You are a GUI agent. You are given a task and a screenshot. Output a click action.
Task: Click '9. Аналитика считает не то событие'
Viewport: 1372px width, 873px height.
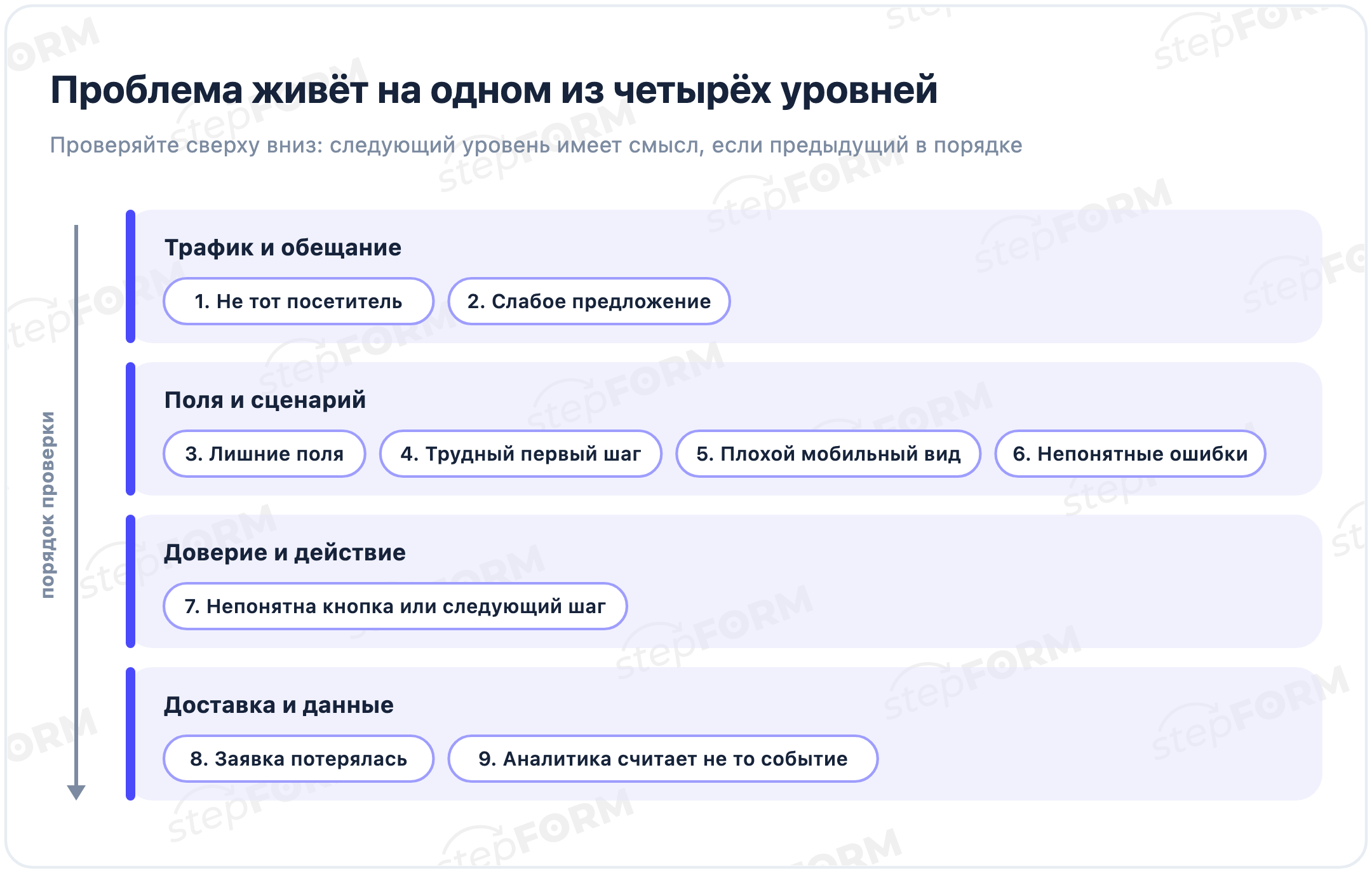(x=663, y=759)
